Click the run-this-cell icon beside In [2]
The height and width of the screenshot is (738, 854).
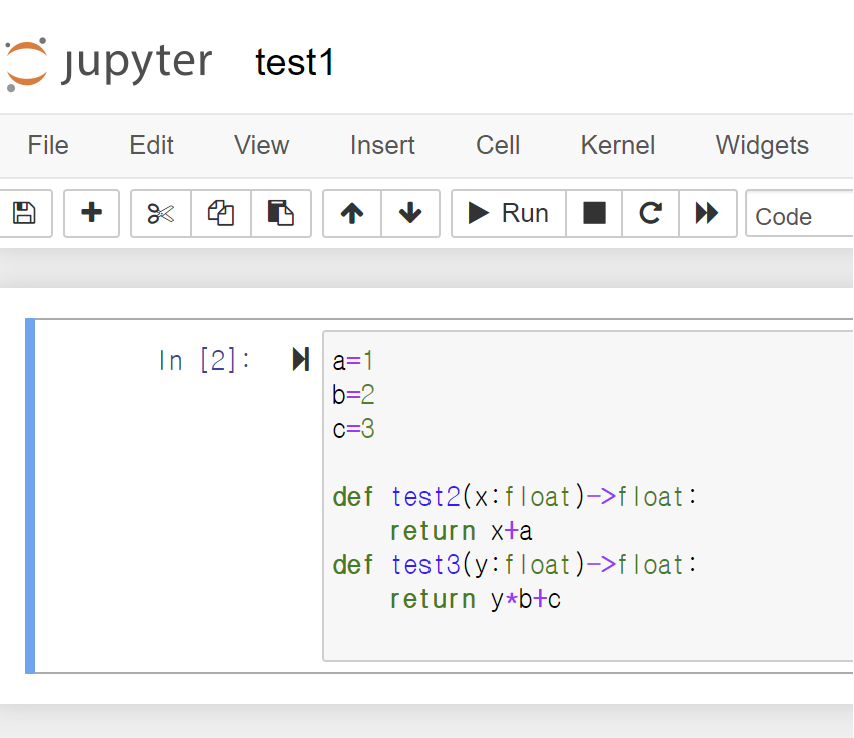pyautogui.click(x=301, y=359)
